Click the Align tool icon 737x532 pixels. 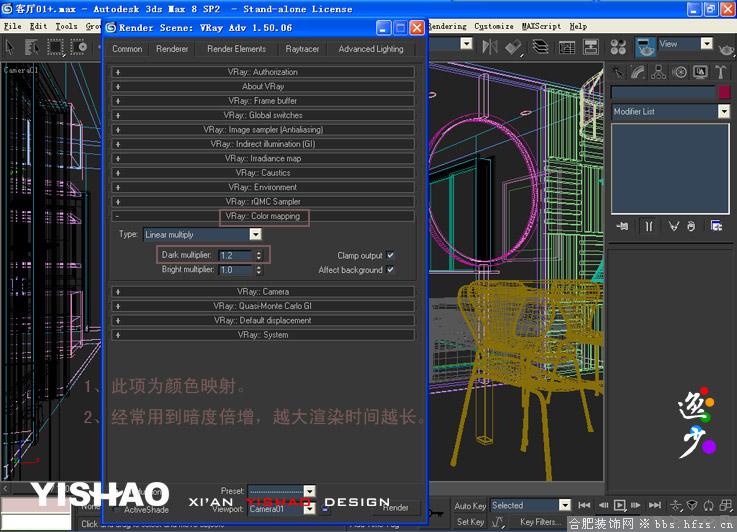pos(513,47)
